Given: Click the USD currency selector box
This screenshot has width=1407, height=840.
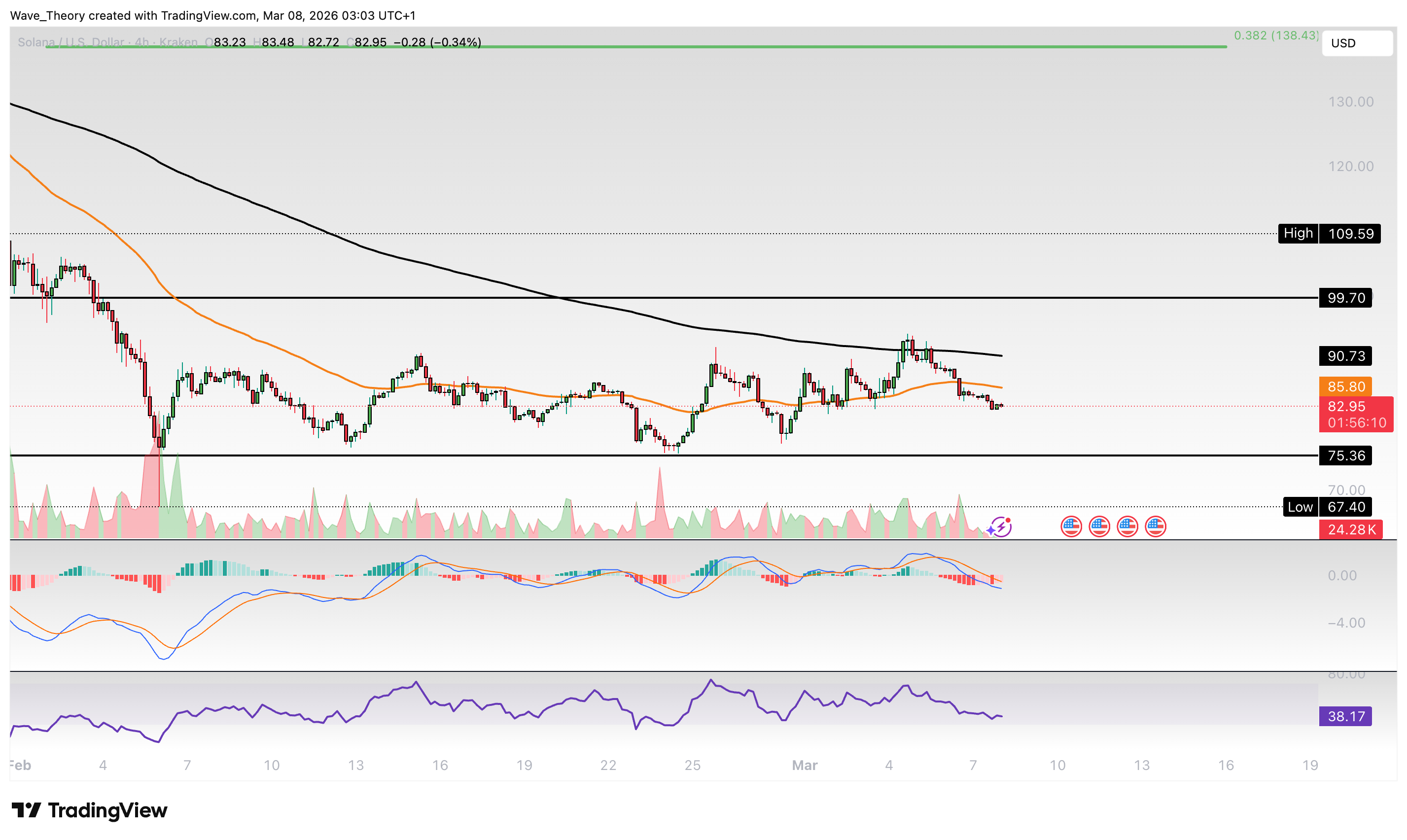Looking at the screenshot, I should (x=1356, y=43).
